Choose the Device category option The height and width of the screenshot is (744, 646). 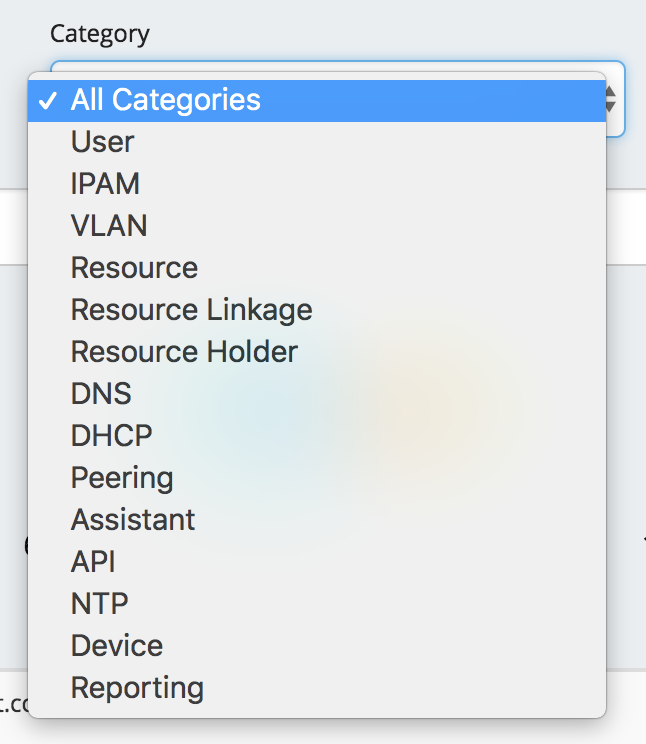[116, 646]
